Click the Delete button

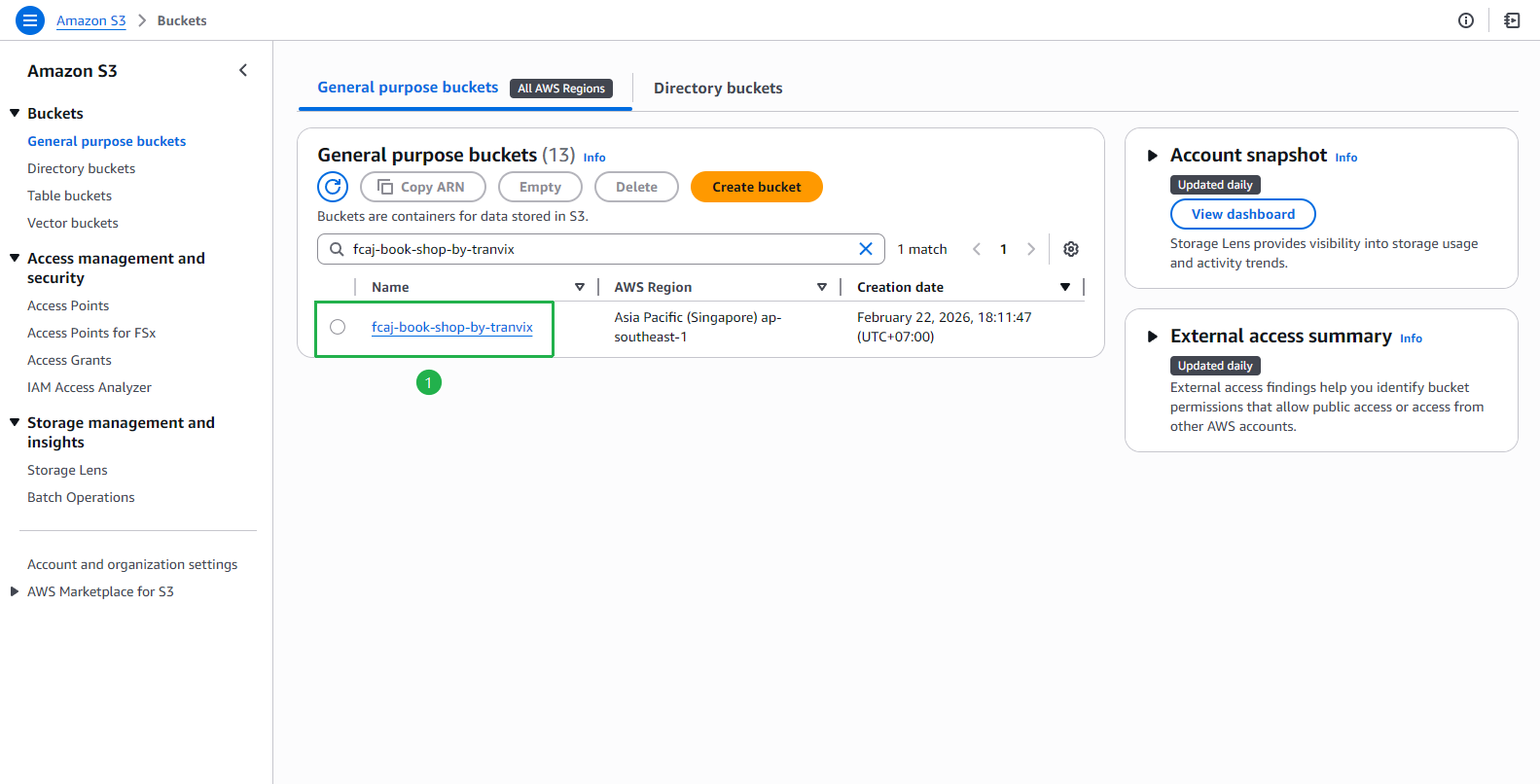point(636,187)
